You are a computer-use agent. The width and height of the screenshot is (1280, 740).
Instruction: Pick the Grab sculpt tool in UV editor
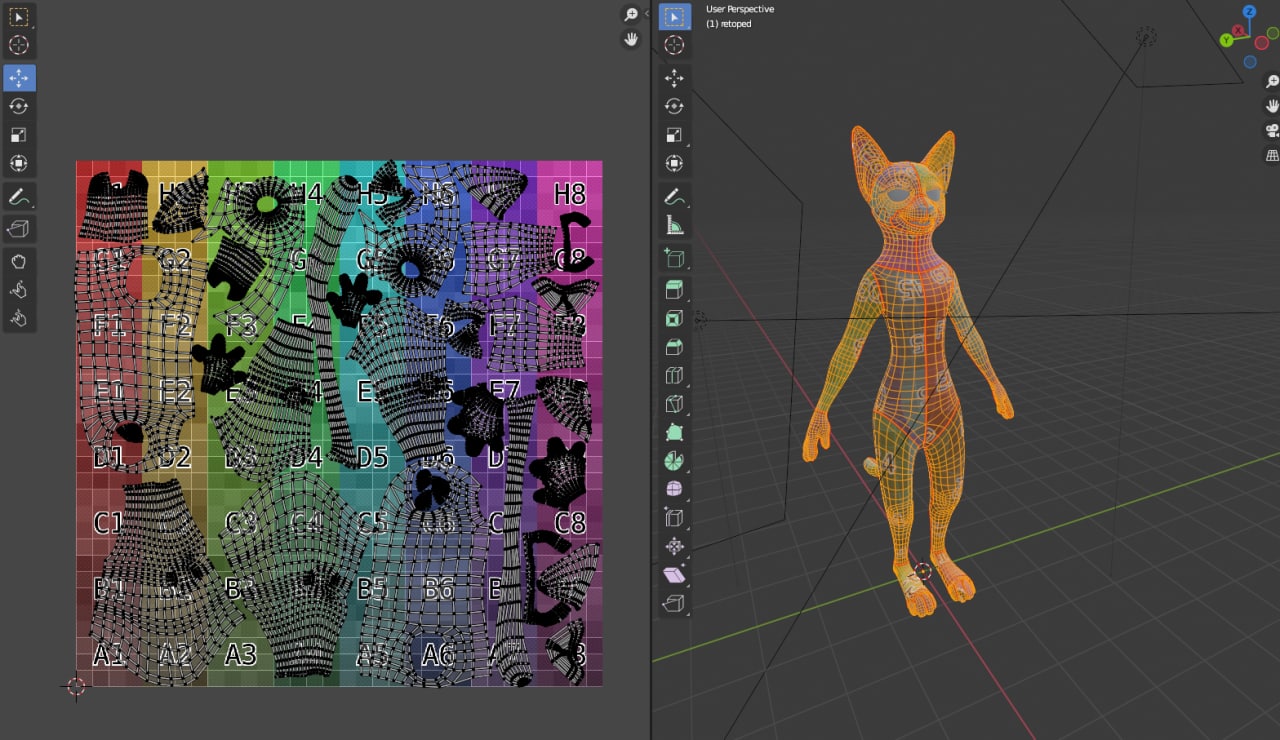pyautogui.click(x=19, y=261)
